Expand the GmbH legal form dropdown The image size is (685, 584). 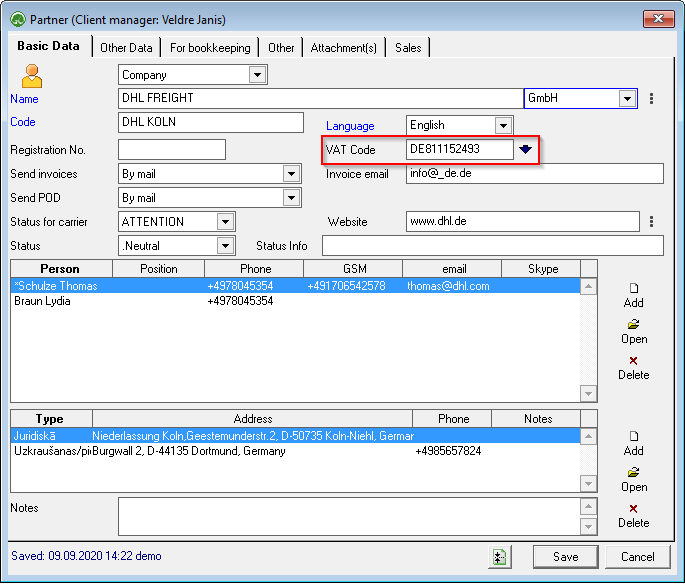[x=627, y=98]
